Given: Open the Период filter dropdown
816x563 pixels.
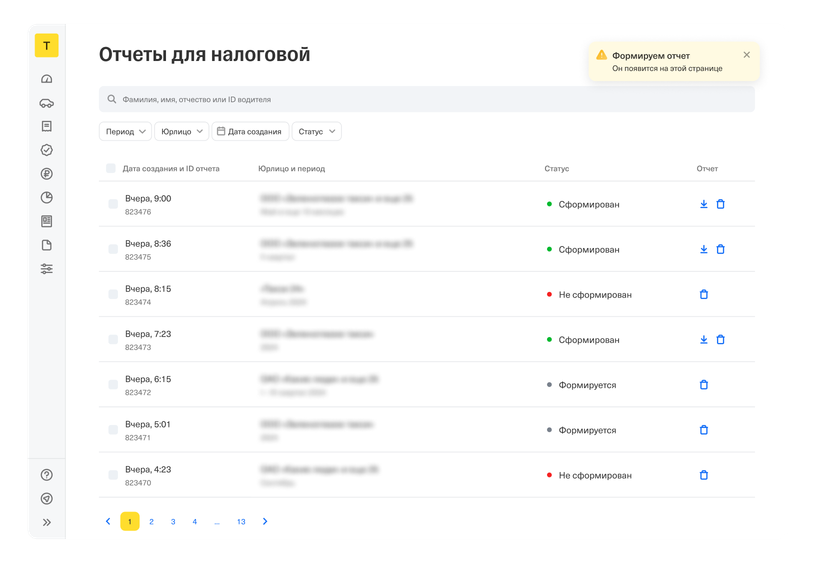Looking at the screenshot, I should (x=125, y=131).
